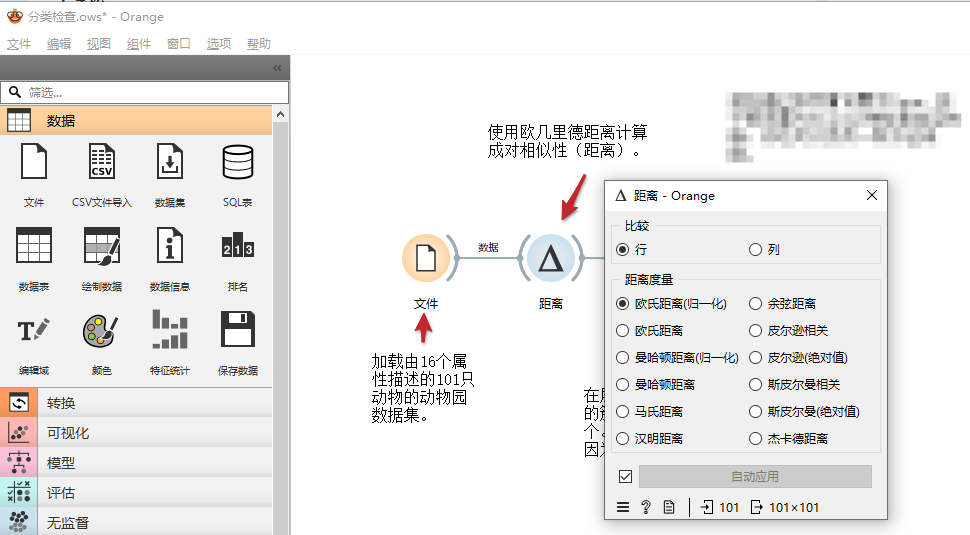Click the 文件 node on the canvas
This screenshot has height=535, width=970.
point(426,257)
